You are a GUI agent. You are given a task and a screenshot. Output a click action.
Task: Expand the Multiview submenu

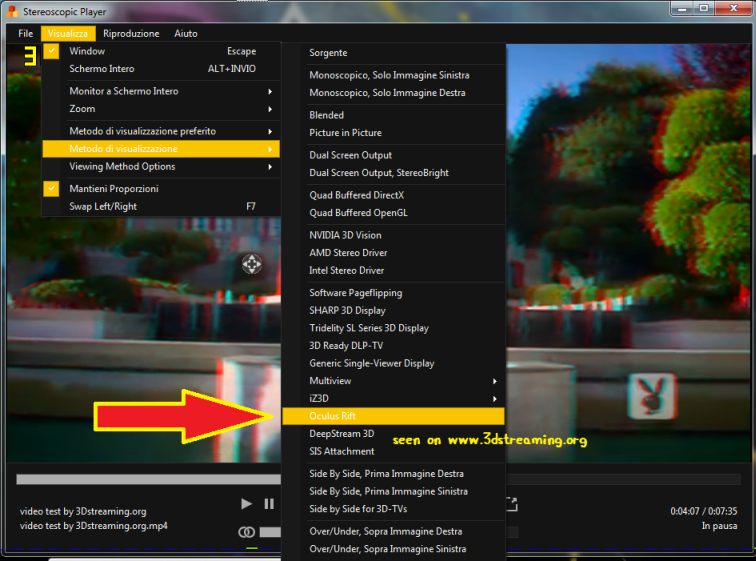coord(393,381)
